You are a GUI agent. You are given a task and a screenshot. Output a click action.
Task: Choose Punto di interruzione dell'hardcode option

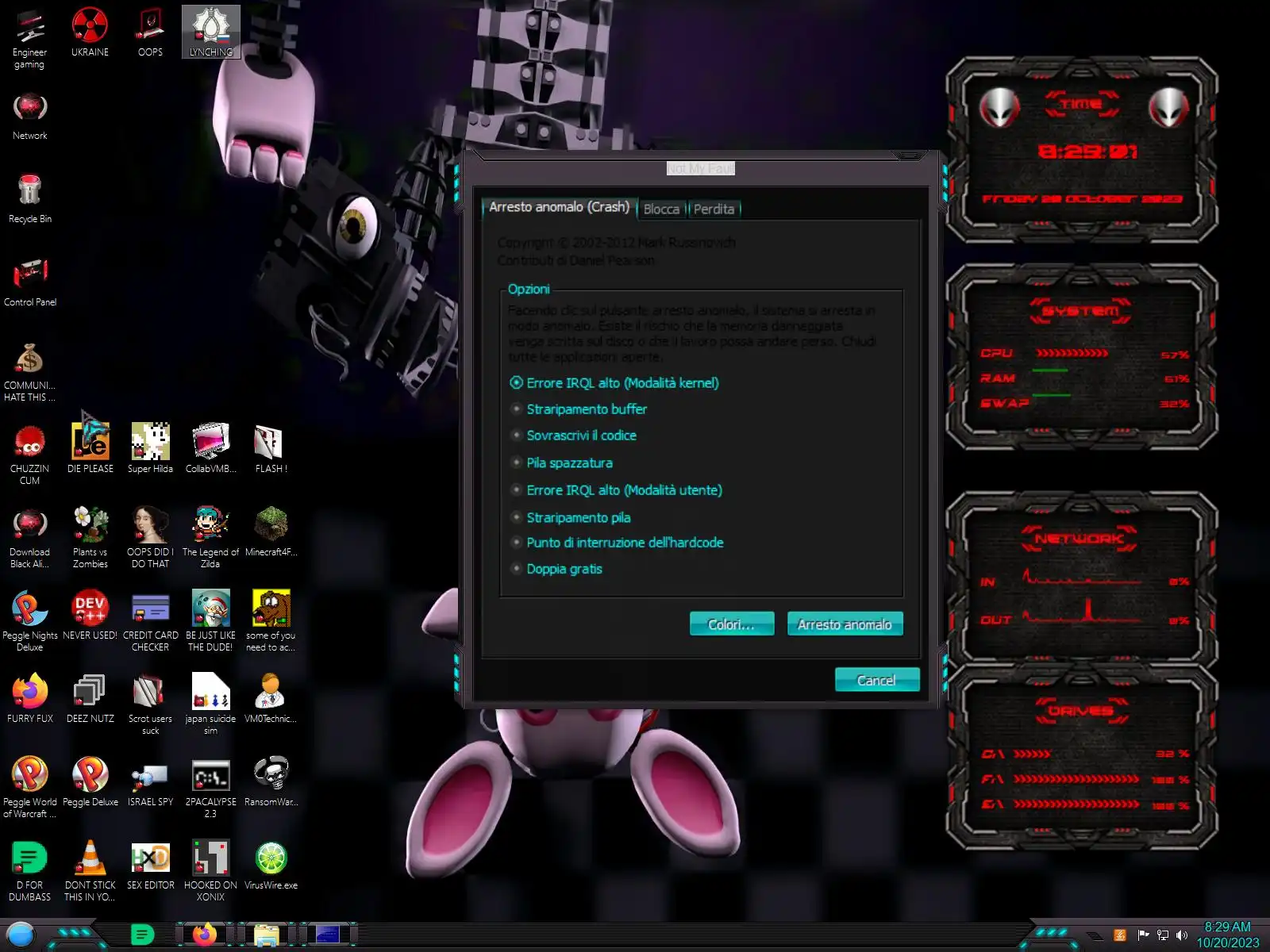(617, 543)
